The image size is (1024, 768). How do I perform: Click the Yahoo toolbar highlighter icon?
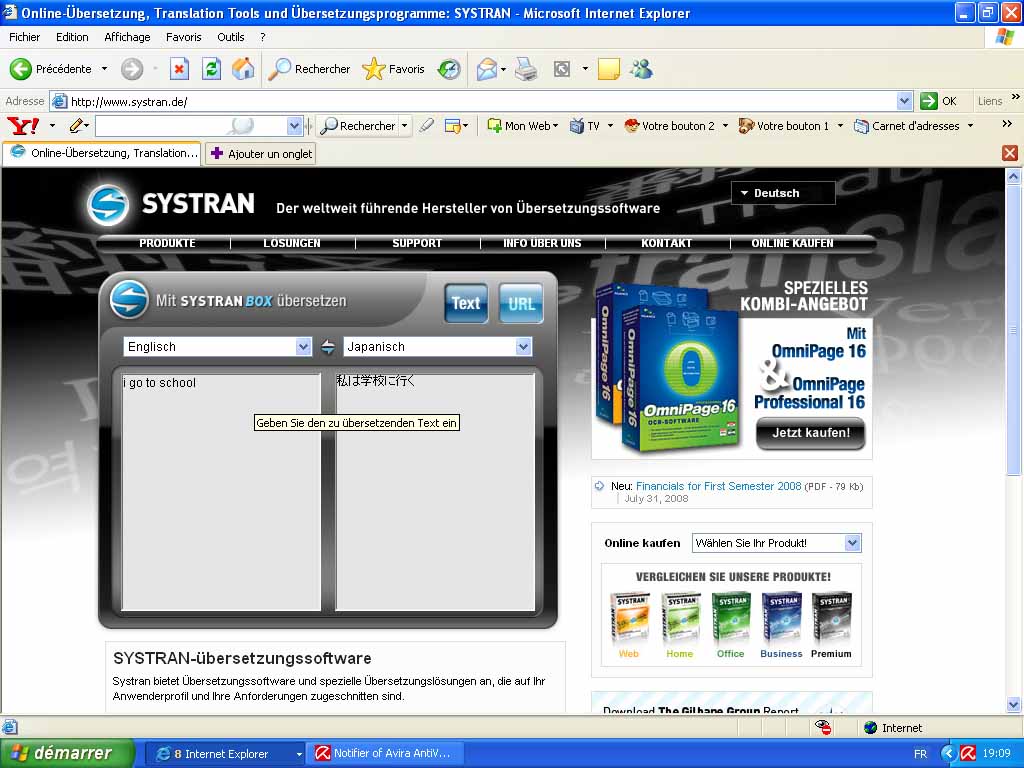pyautogui.click(x=426, y=125)
